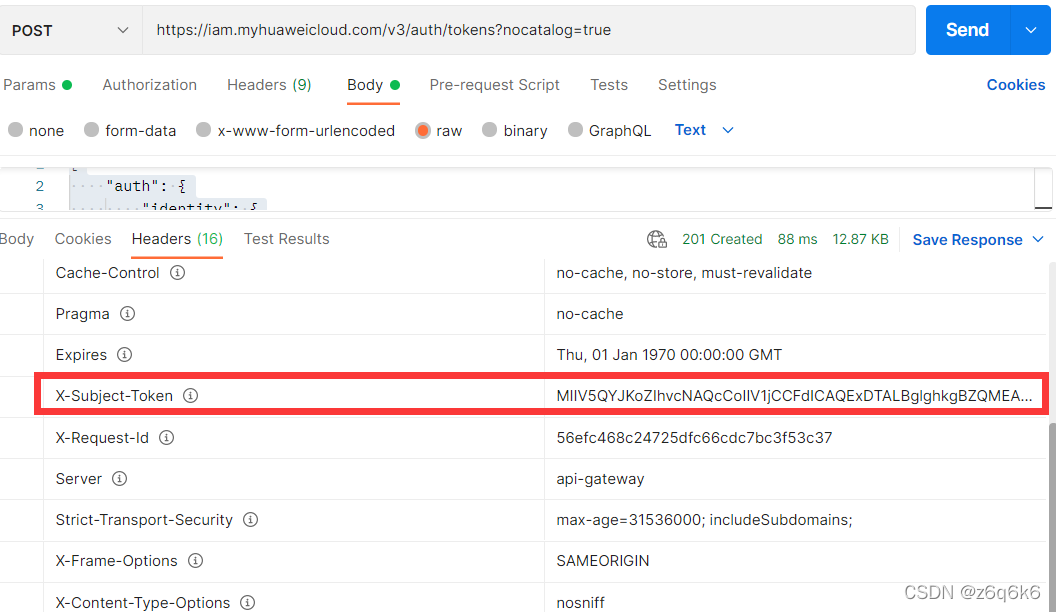
Task: Open the Authorization tab
Action: pyautogui.click(x=150, y=85)
